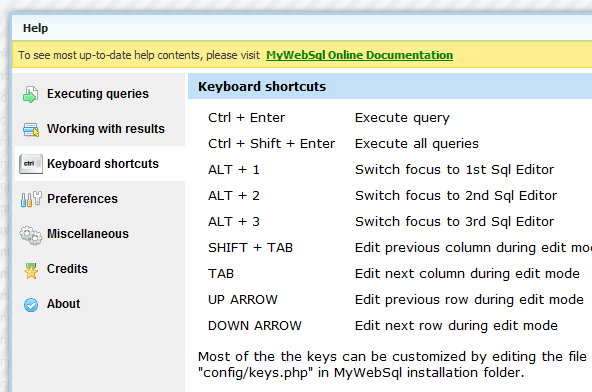Click the Miscellaneous gears icon

[x=31, y=235]
